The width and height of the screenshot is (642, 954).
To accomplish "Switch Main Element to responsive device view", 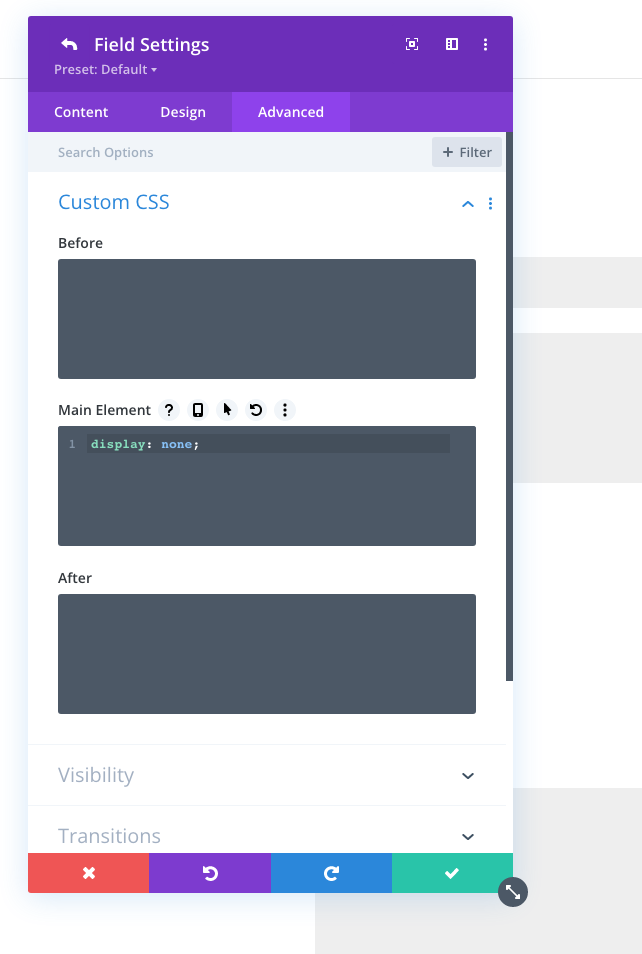I will click(x=198, y=410).
